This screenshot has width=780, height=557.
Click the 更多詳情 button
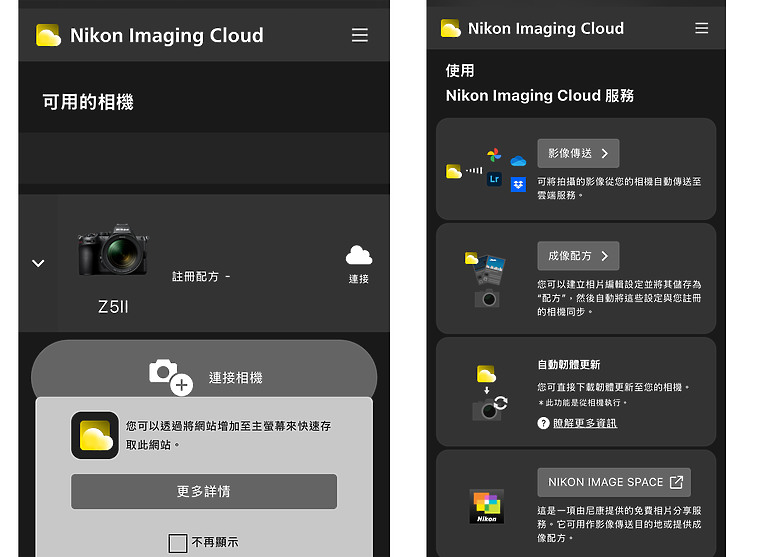click(x=204, y=491)
